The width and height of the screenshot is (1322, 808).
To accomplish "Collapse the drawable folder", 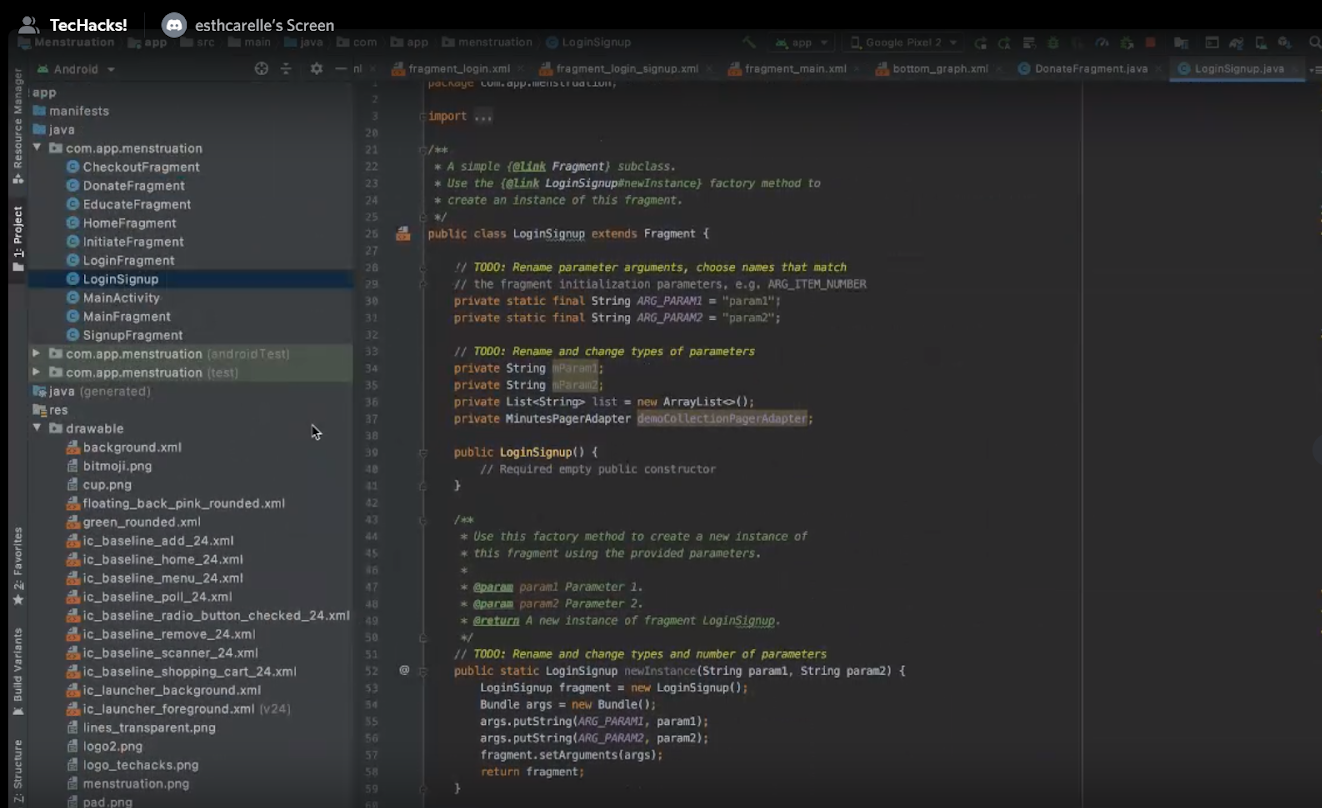I will point(37,428).
